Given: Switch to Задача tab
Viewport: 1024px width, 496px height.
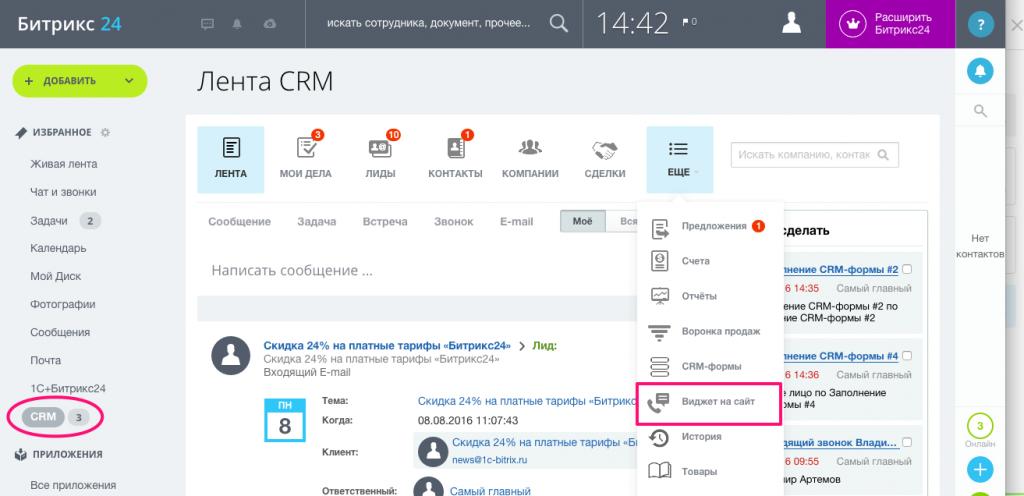Looking at the screenshot, I should point(317,222).
